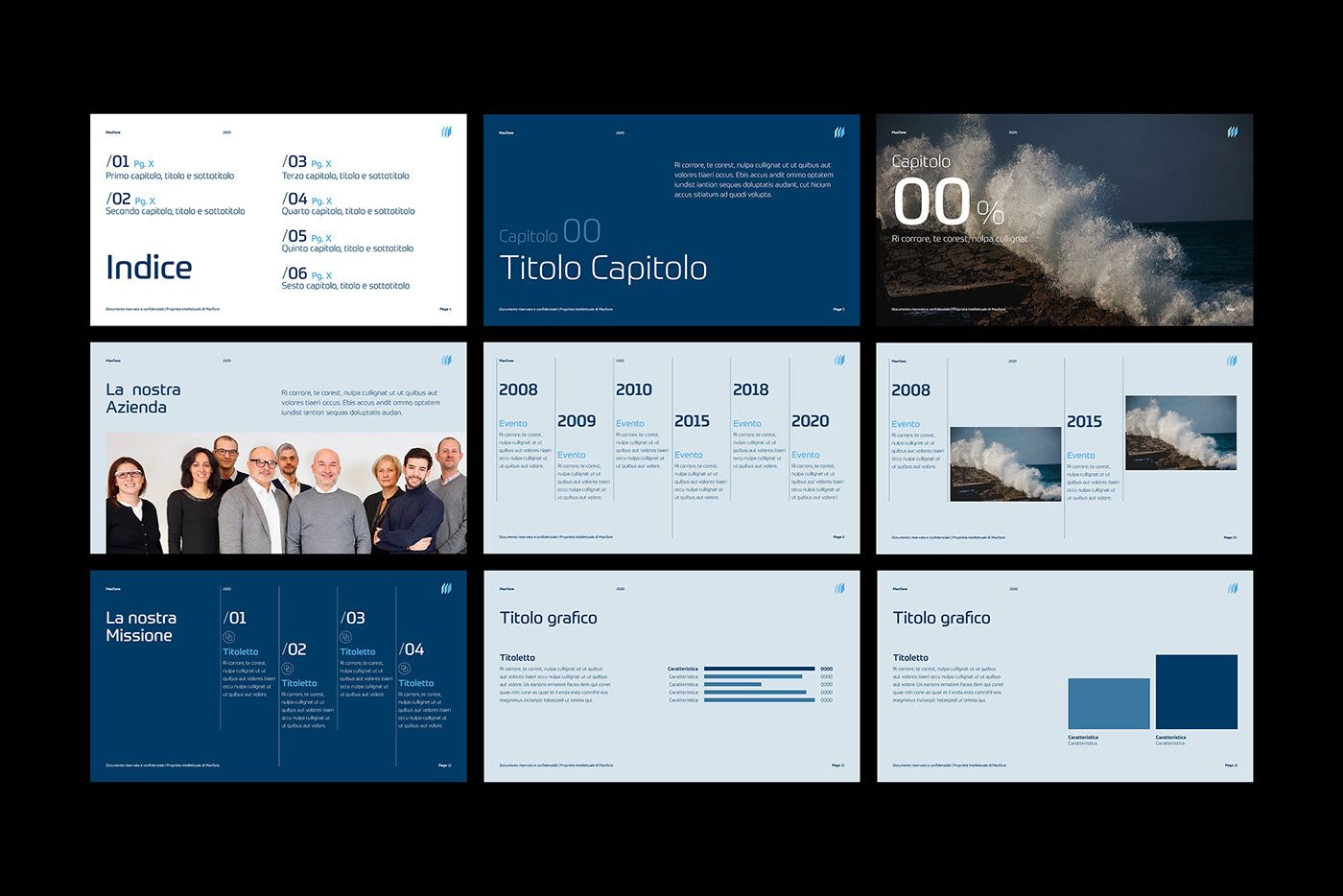Click the lighter blue square in the chart

point(1108,704)
